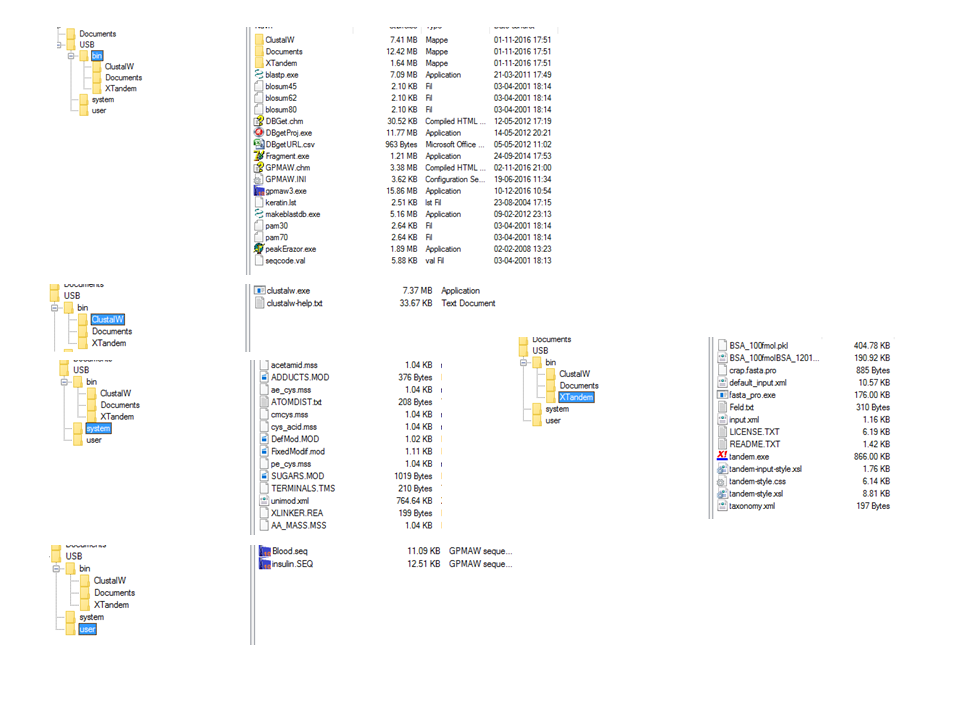Collapse bin in the tree with ClustalW highlighted
This screenshot has height=720, width=960.
pyautogui.click(x=54, y=308)
